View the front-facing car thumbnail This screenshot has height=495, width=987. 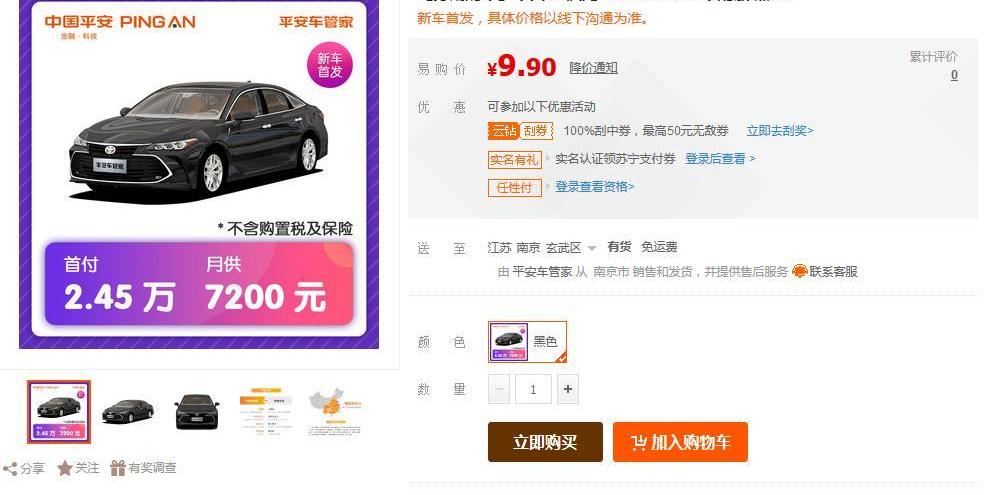click(197, 412)
